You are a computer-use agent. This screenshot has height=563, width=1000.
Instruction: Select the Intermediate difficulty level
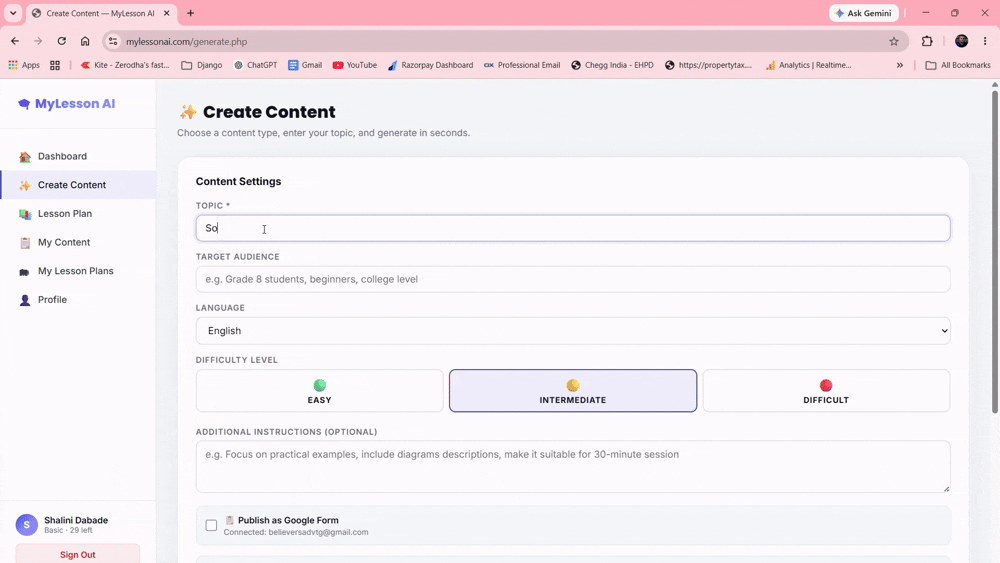point(573,391)
